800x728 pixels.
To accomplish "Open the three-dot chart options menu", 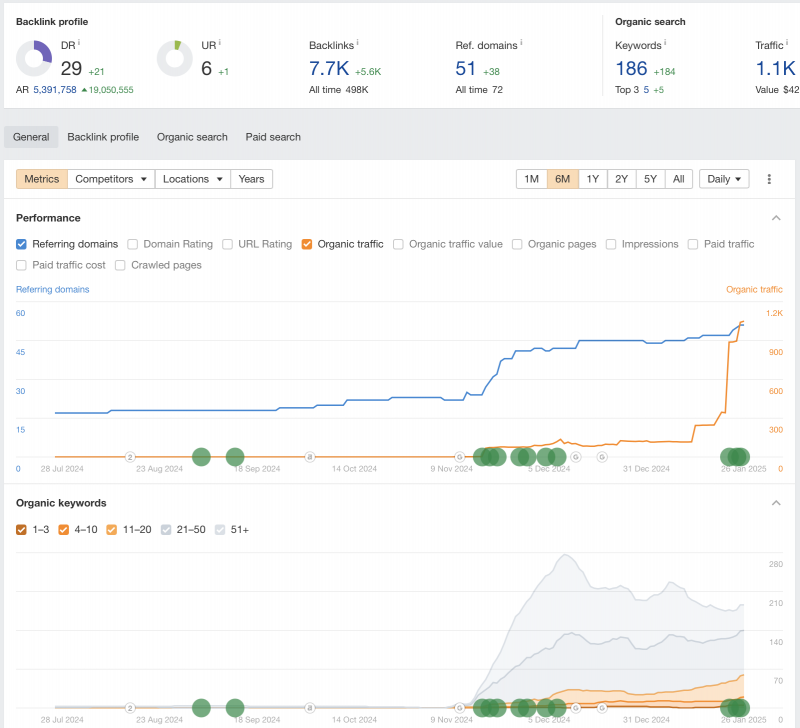I will tap(769, 179).
